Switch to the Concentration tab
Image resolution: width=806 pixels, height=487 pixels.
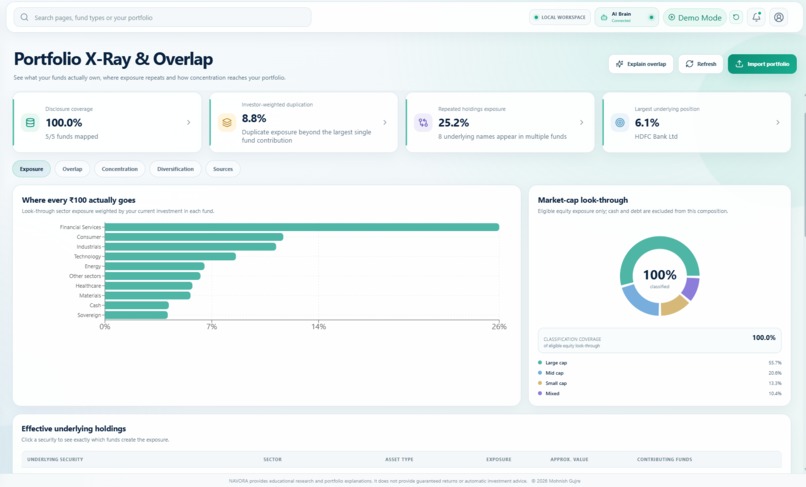point(120,169)
